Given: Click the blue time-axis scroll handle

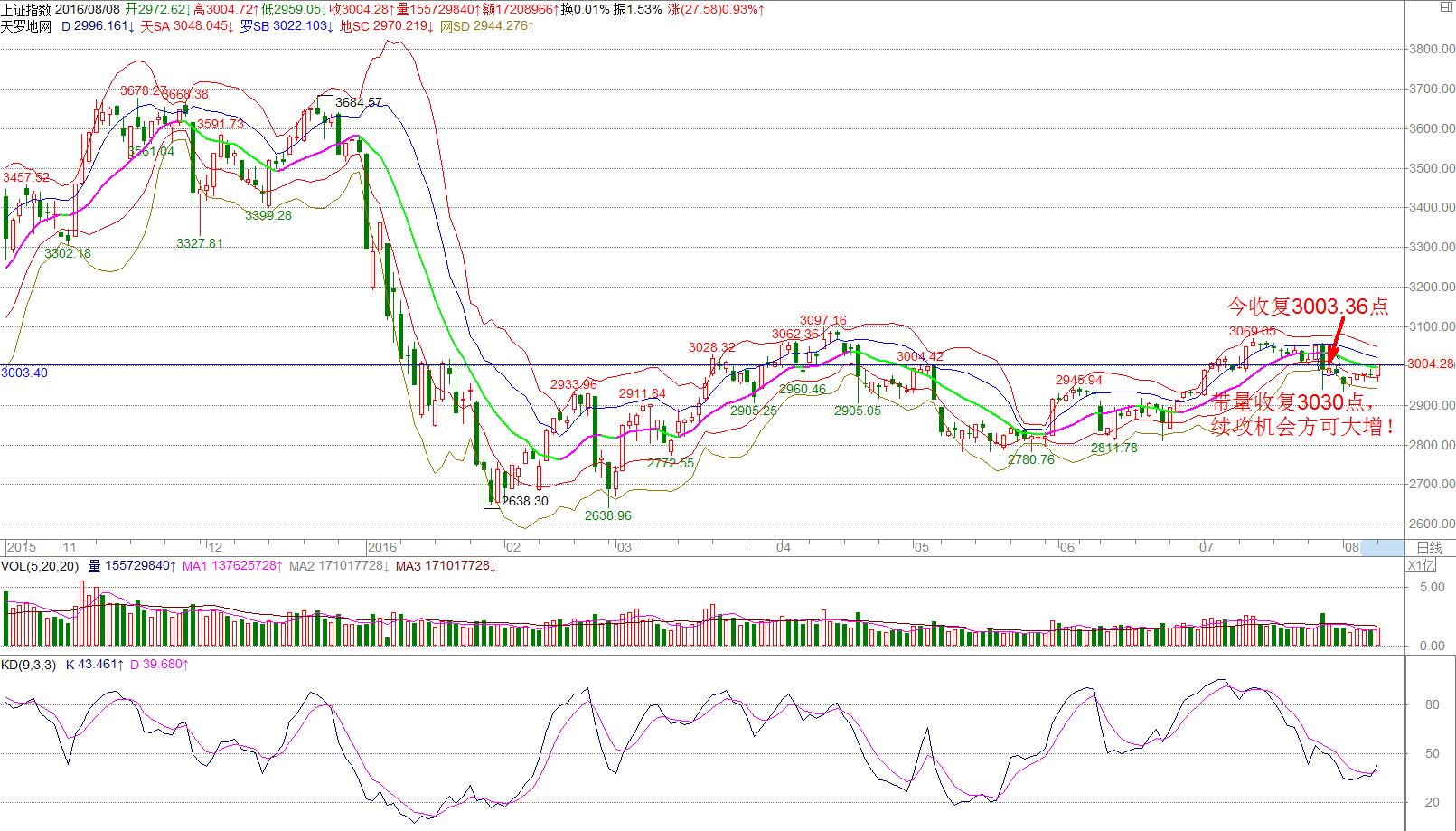Looking at the screenshot, I should click(1384, 547).
